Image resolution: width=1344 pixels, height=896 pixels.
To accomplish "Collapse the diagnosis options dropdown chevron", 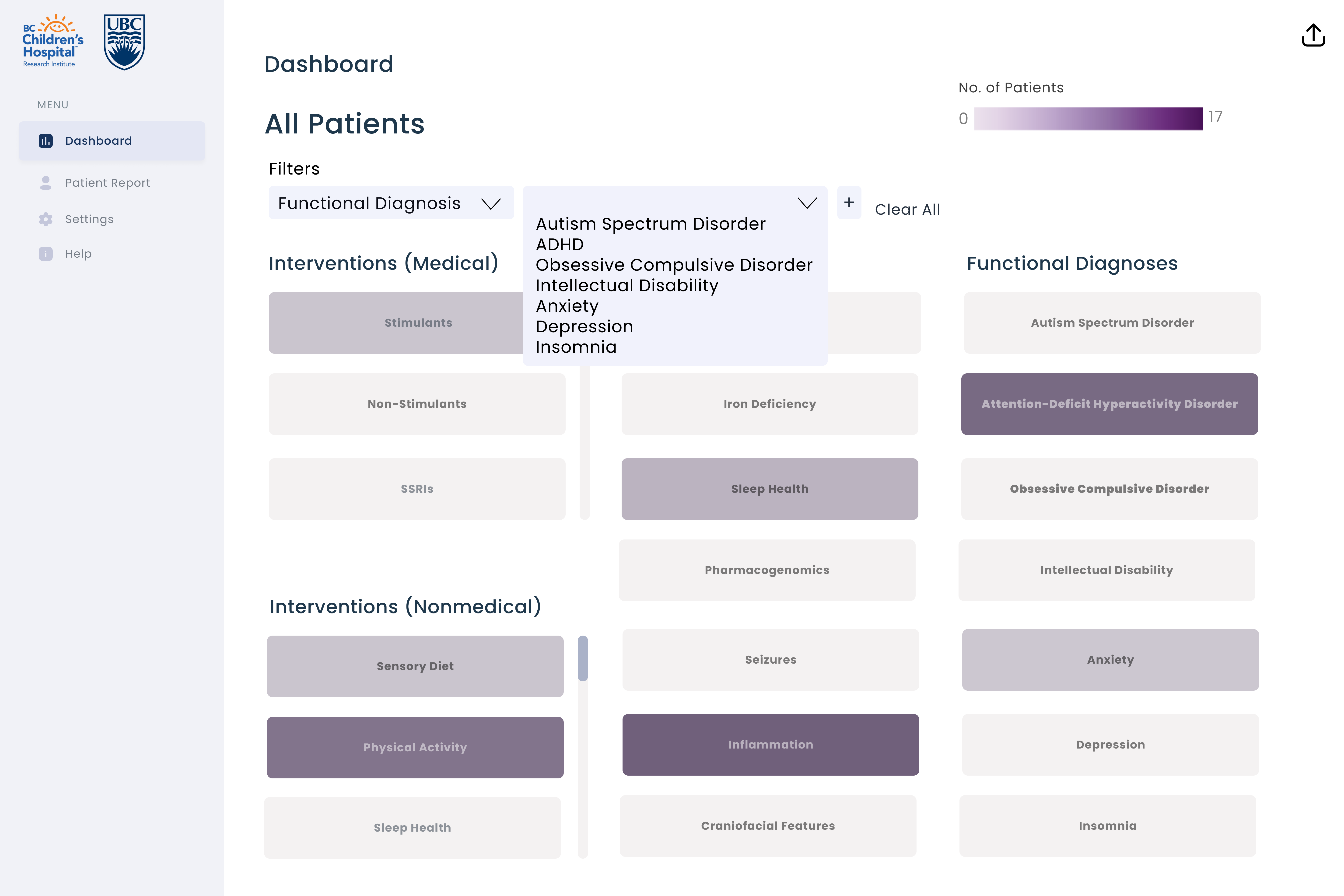I will coord(807,203).
